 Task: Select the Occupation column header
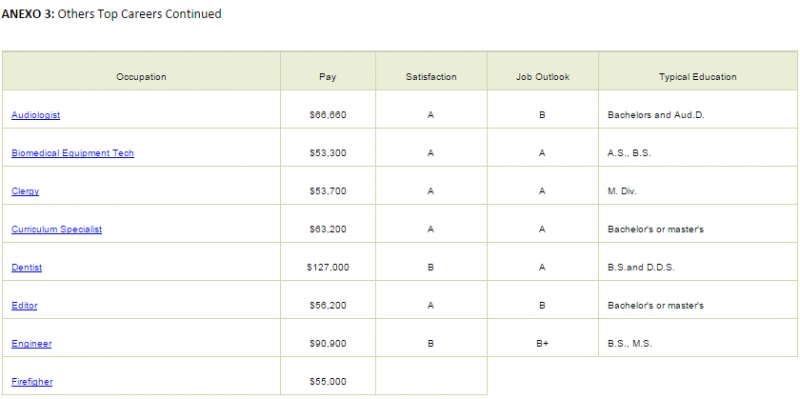tap(141, 71)
